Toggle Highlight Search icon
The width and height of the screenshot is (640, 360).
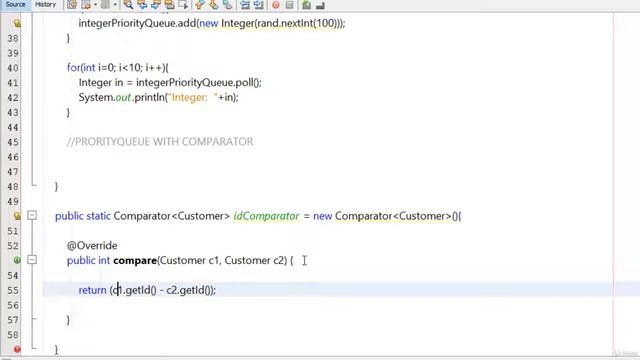(169, 5)
